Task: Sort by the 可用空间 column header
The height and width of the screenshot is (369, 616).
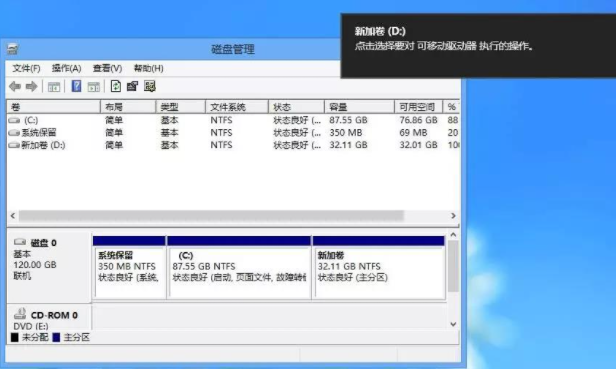Action: (419, 106)
